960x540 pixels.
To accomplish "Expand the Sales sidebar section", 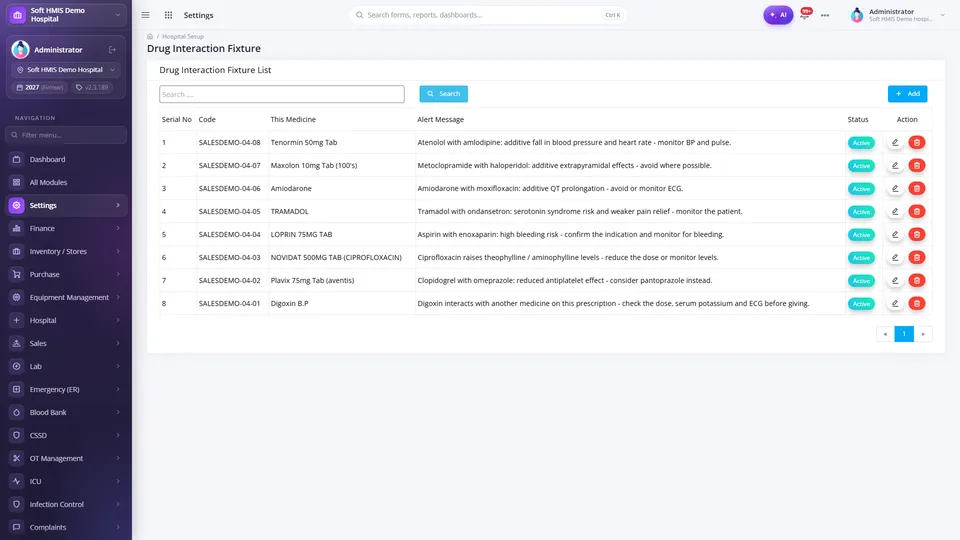I will click(x=66, y=343).
